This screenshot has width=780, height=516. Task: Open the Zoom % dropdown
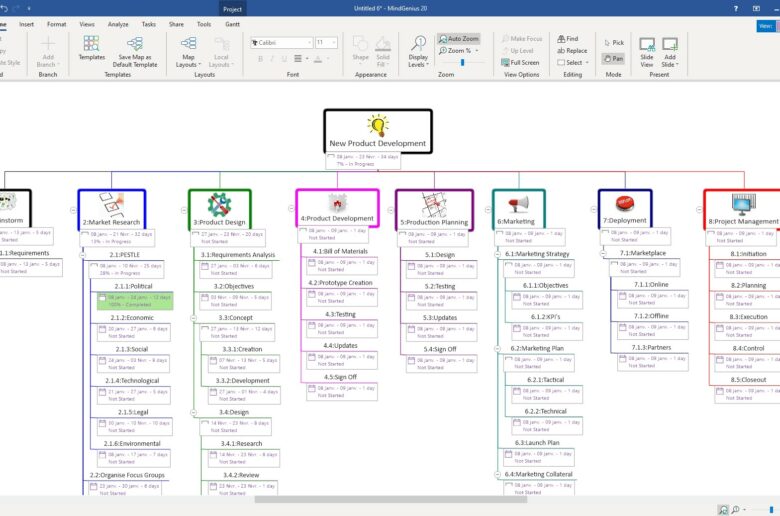click(458, 50)
